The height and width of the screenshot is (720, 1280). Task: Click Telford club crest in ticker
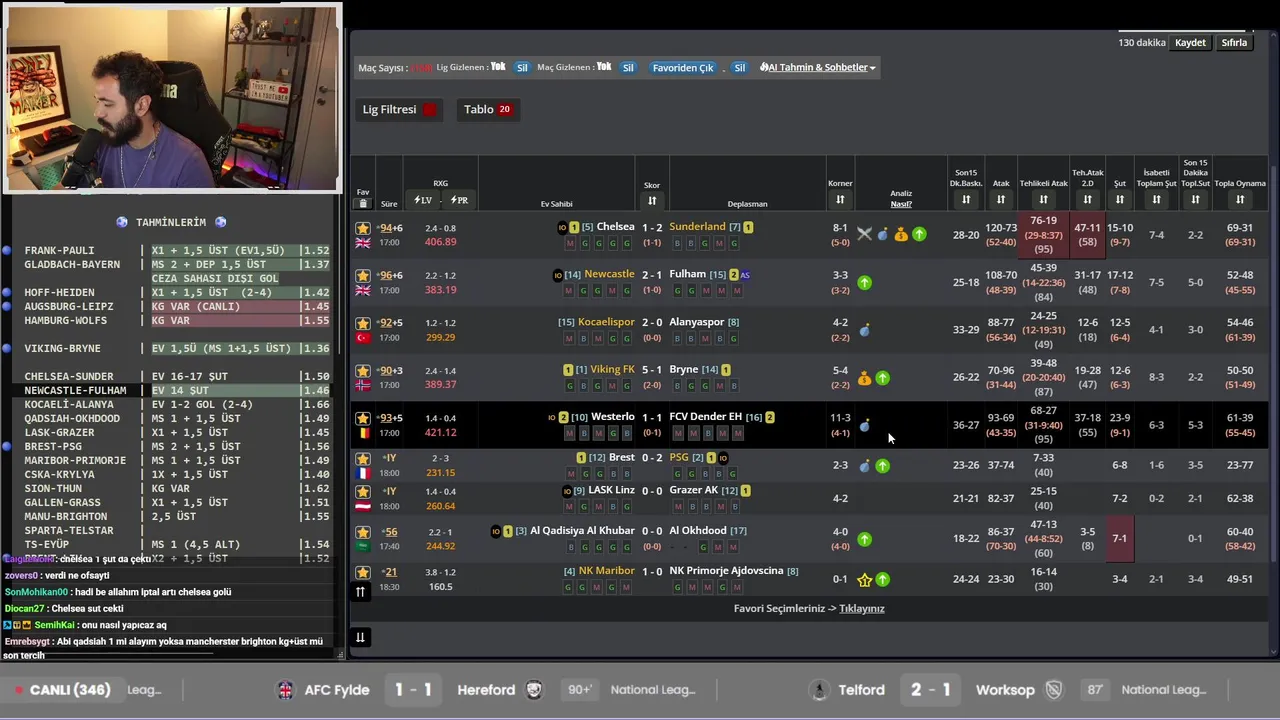[820, 690]
